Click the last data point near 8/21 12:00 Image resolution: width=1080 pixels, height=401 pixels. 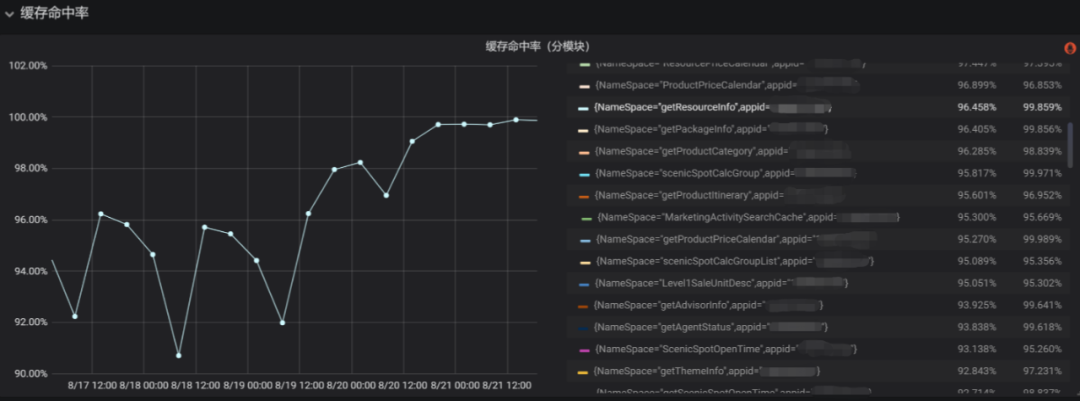(516, 120)
